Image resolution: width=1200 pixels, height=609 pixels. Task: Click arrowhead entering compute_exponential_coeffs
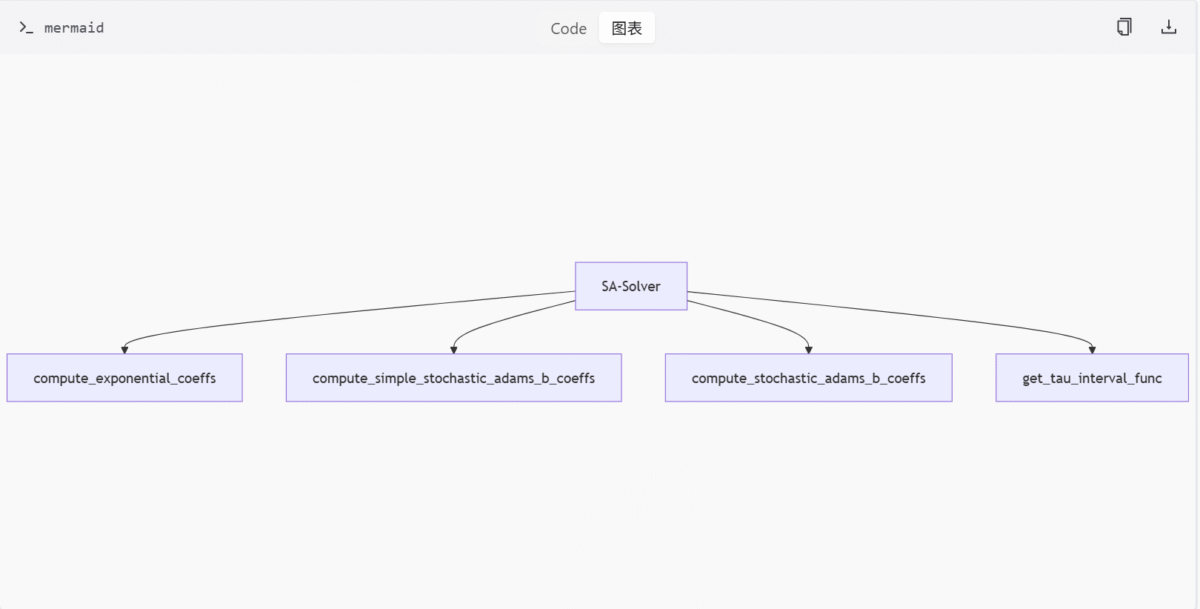124,350
